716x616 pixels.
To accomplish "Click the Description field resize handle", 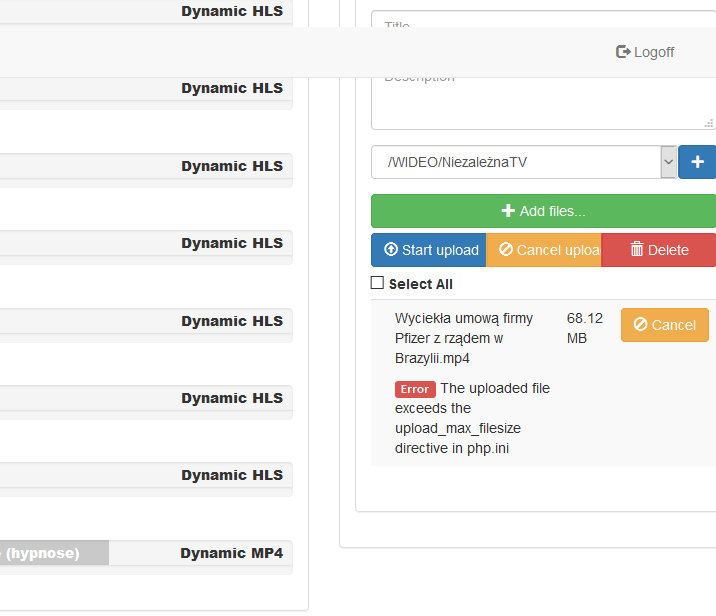I will click(708, 123).
